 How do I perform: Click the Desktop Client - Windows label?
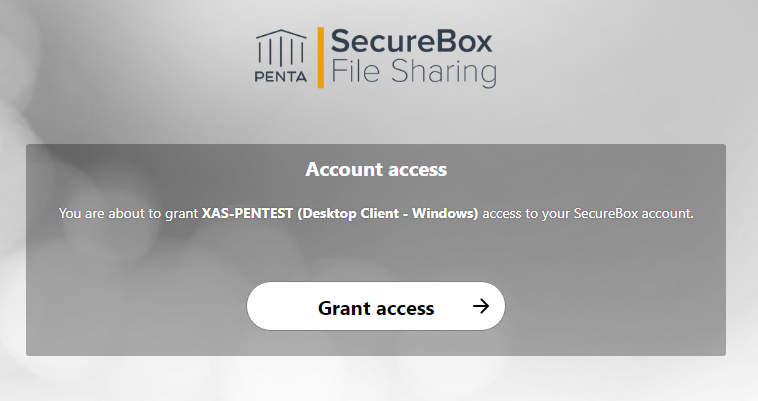pos(388,214)
